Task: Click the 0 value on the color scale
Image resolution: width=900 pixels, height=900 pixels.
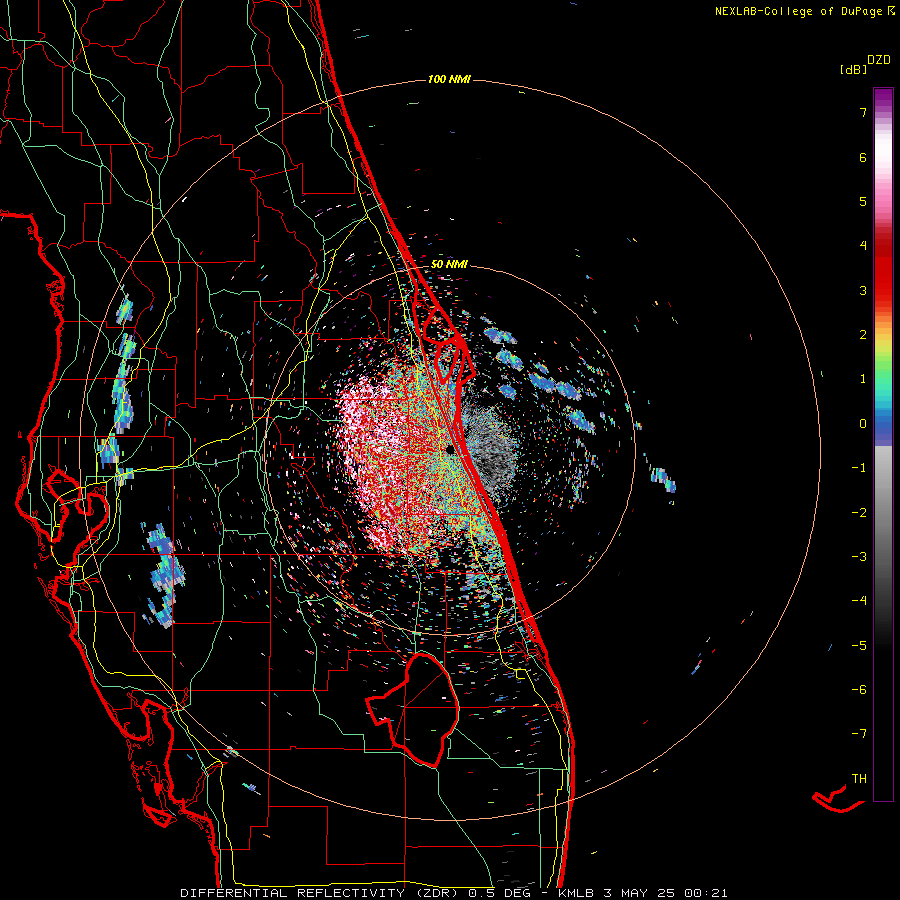Action: point(863,424)
